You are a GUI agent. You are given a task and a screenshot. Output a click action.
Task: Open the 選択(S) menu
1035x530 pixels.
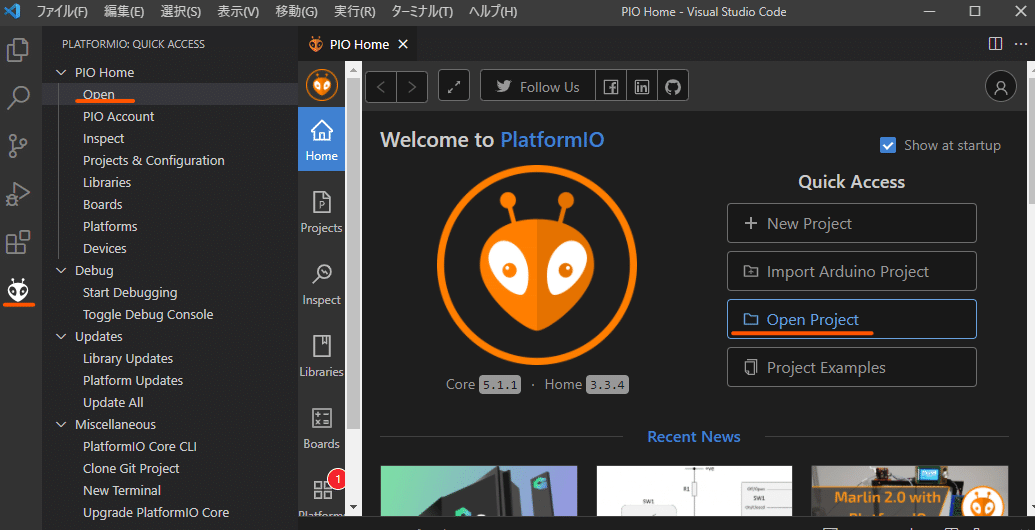(181, 12)
